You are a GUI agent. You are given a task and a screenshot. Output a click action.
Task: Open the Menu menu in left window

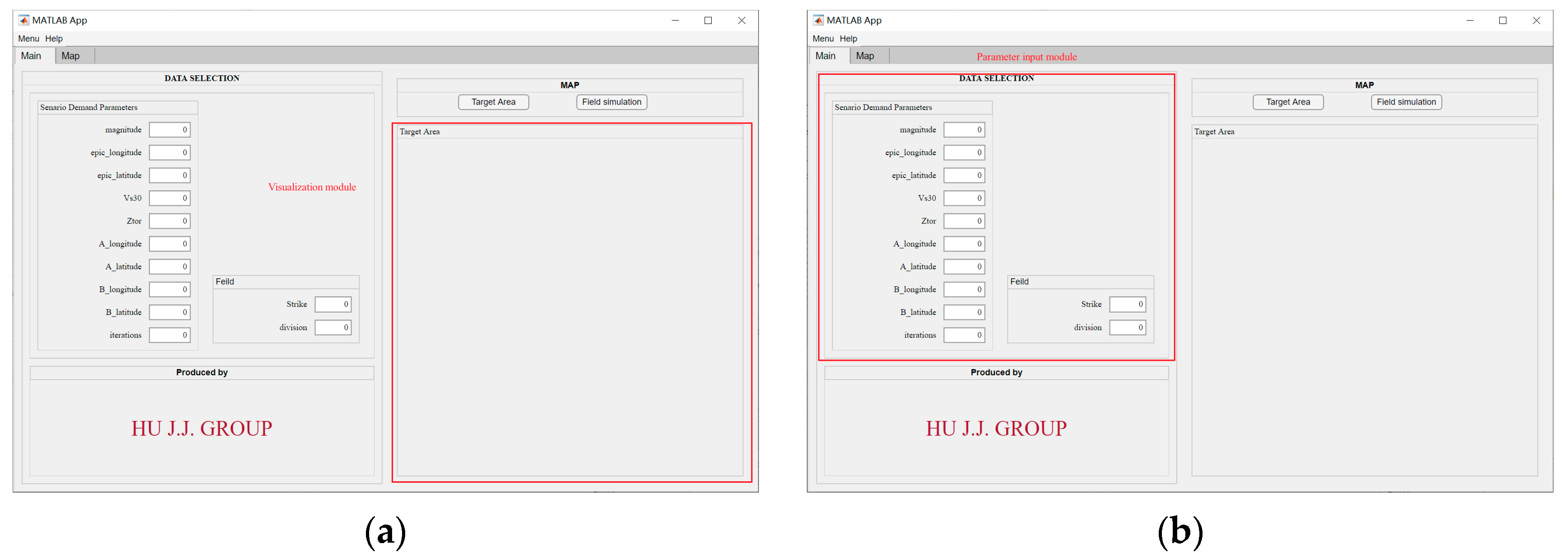28,38
